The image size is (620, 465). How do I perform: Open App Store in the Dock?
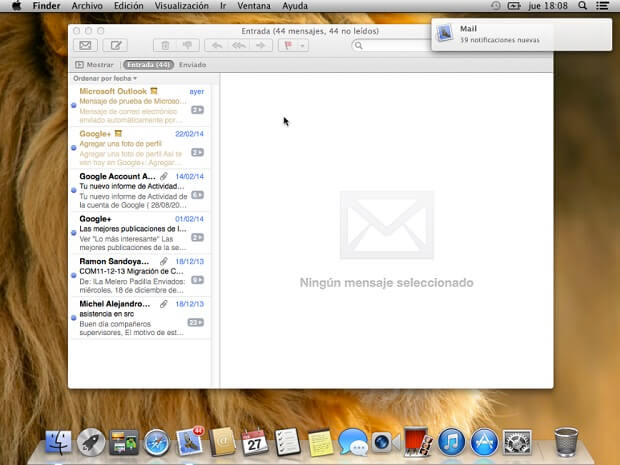pyautogui.click(x=484, y=442)
